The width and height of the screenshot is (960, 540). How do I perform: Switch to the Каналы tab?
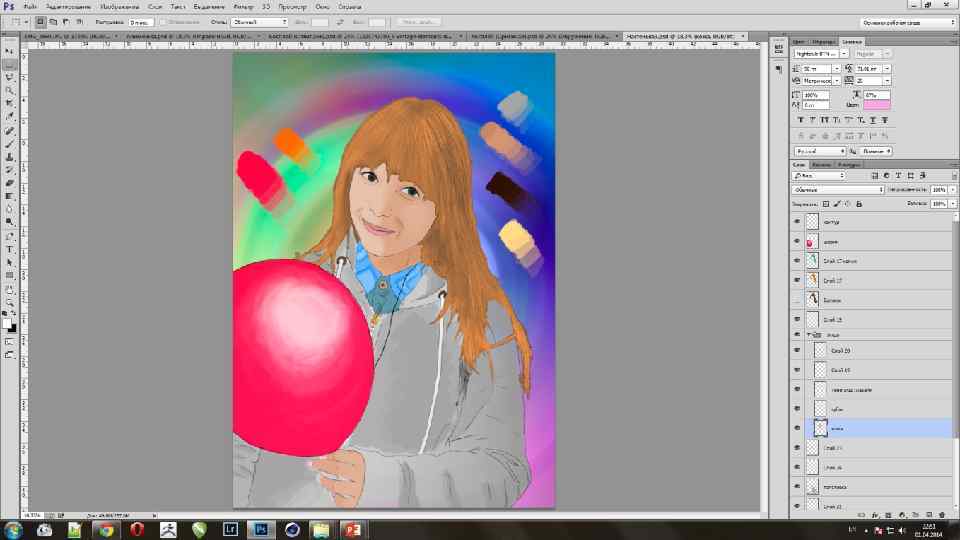coord(822,164)
